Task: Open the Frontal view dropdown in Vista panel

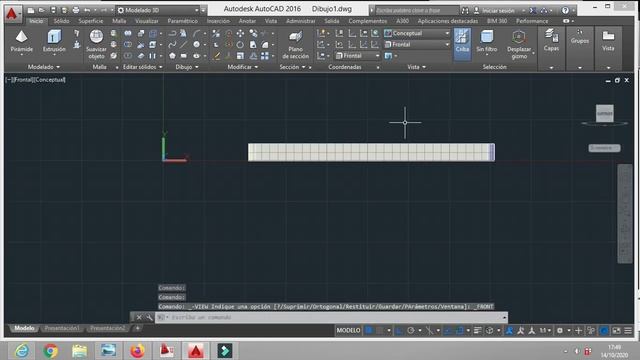Action: pos(417,44)
